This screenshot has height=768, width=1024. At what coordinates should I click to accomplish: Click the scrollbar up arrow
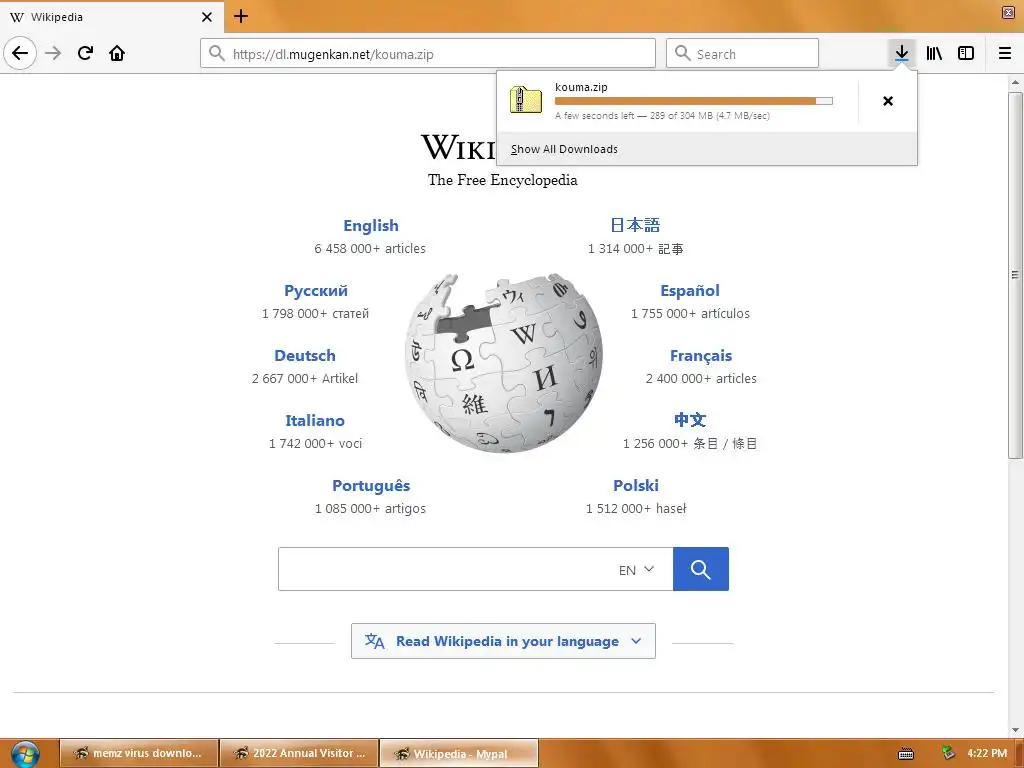[1016, 83]
